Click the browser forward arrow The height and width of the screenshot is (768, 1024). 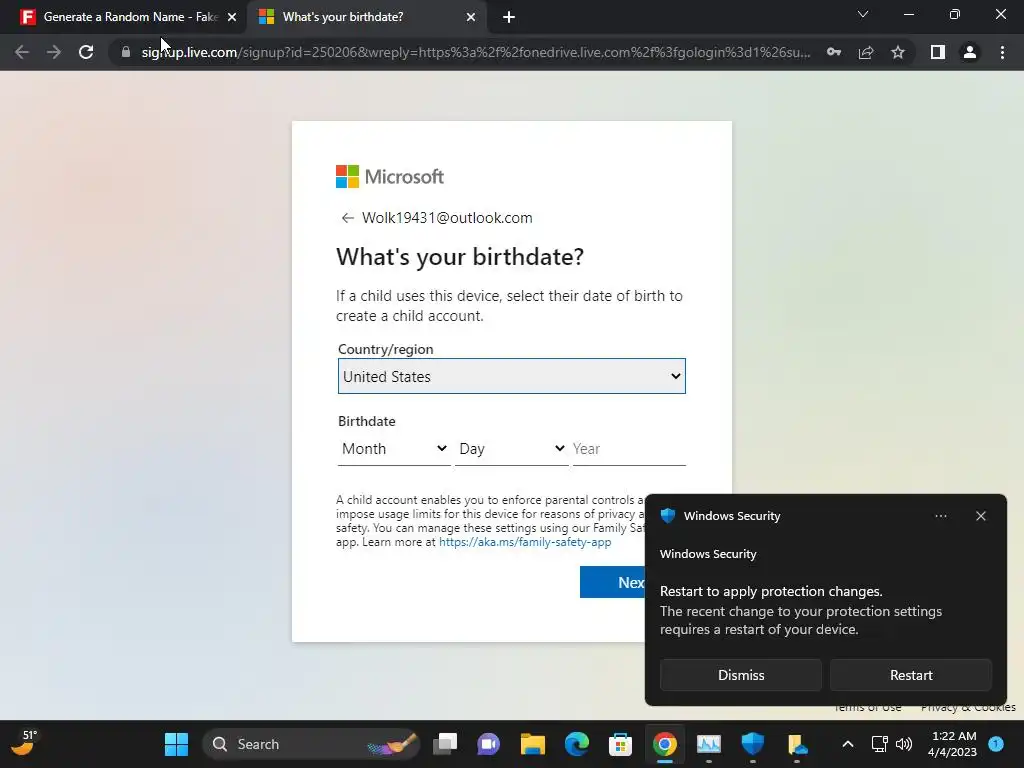coord(54,52)
